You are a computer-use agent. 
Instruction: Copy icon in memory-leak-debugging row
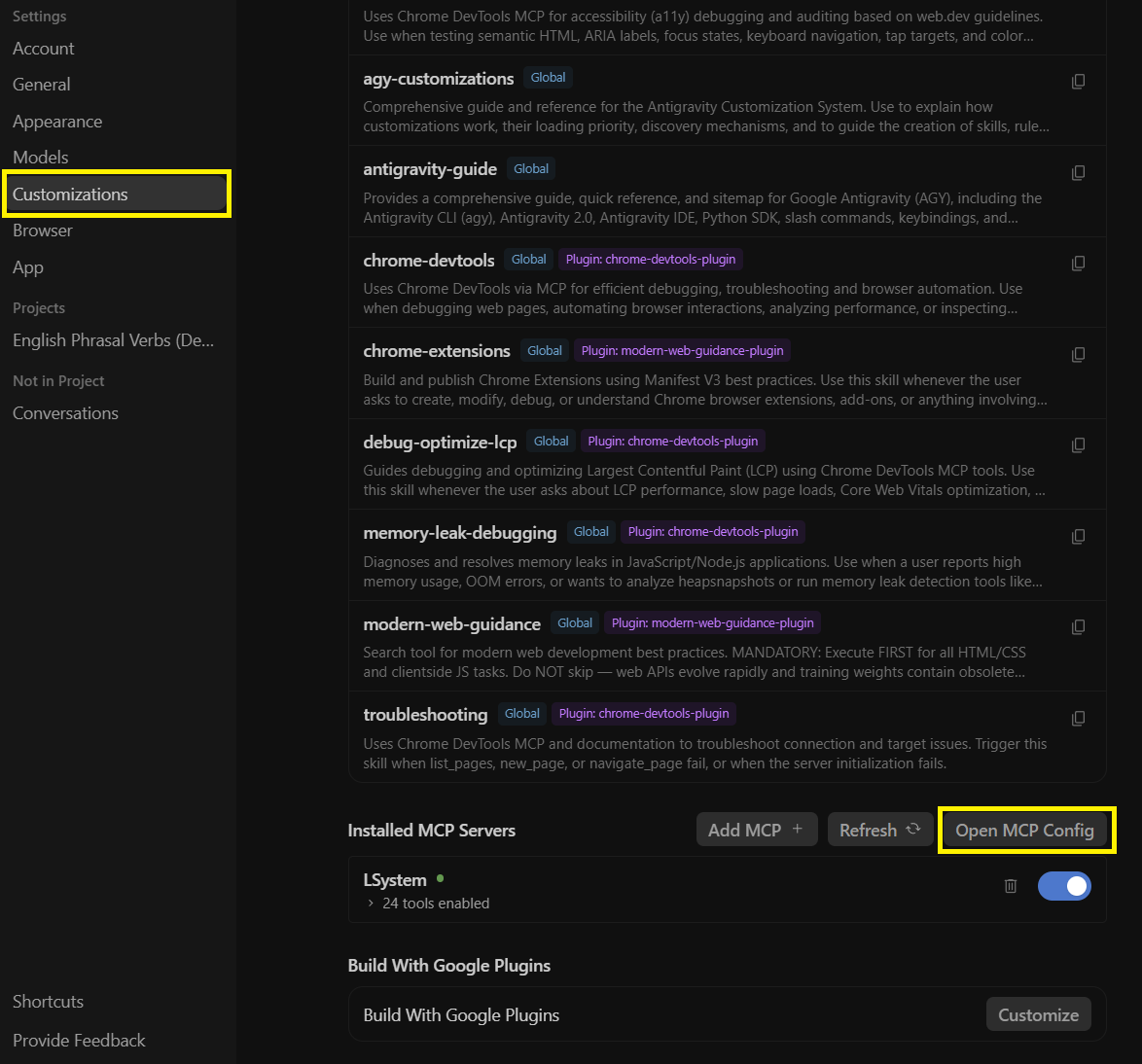[1078, 537]
